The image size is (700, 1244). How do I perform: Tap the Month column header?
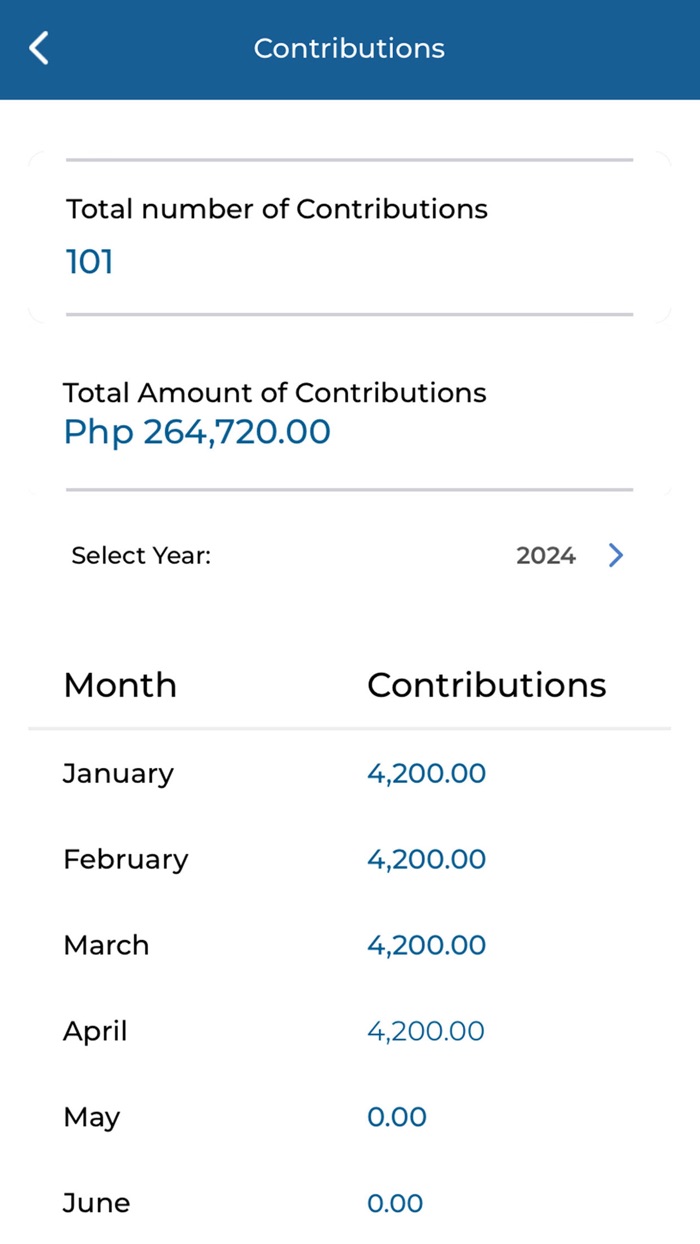120,685
